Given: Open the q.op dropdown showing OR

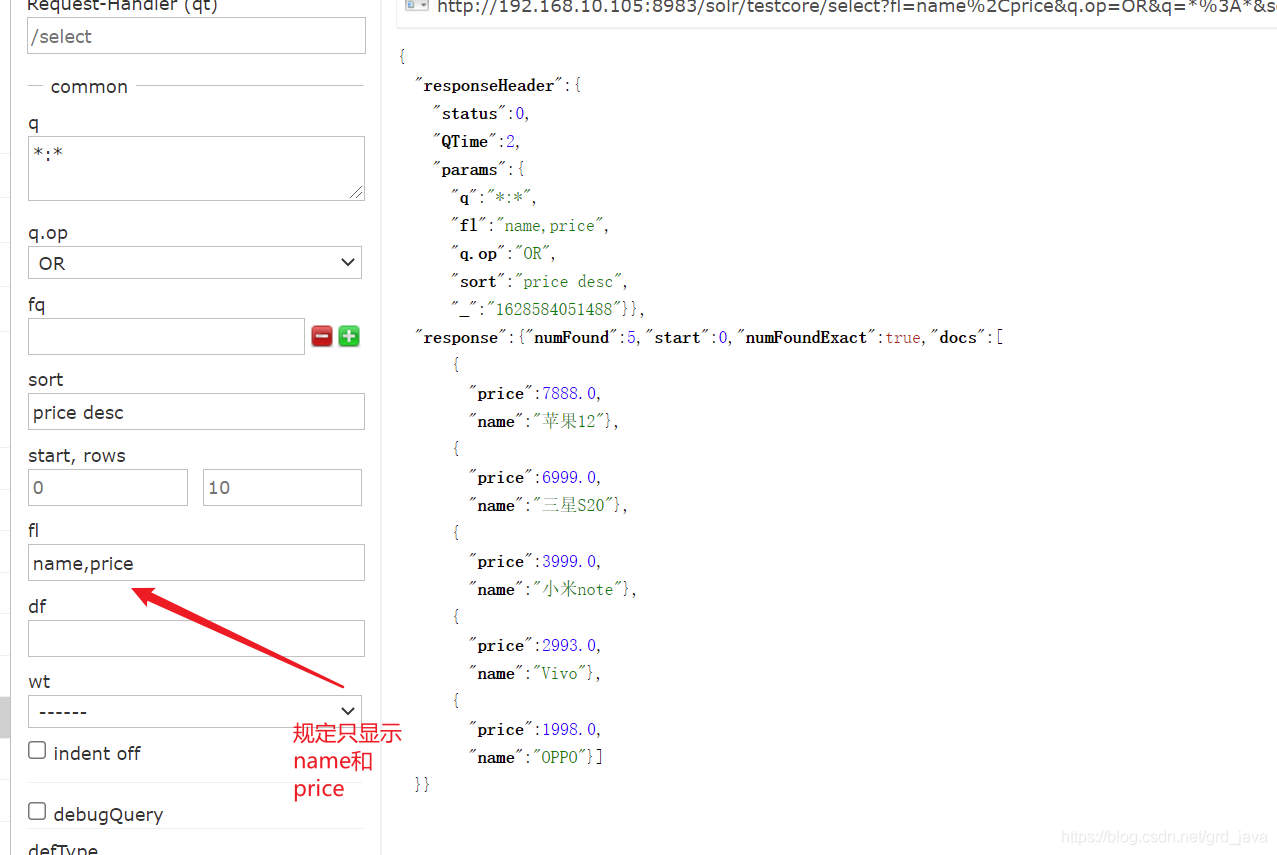Looking at the screenshot, I should coord(195,263).
